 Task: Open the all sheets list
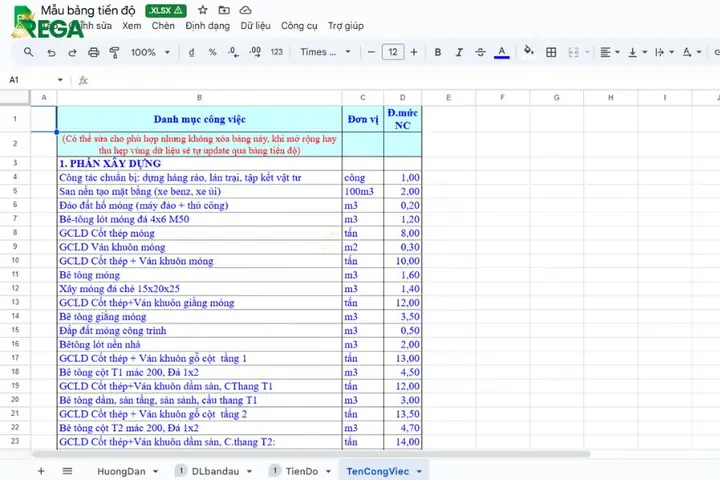coord(67,471)
